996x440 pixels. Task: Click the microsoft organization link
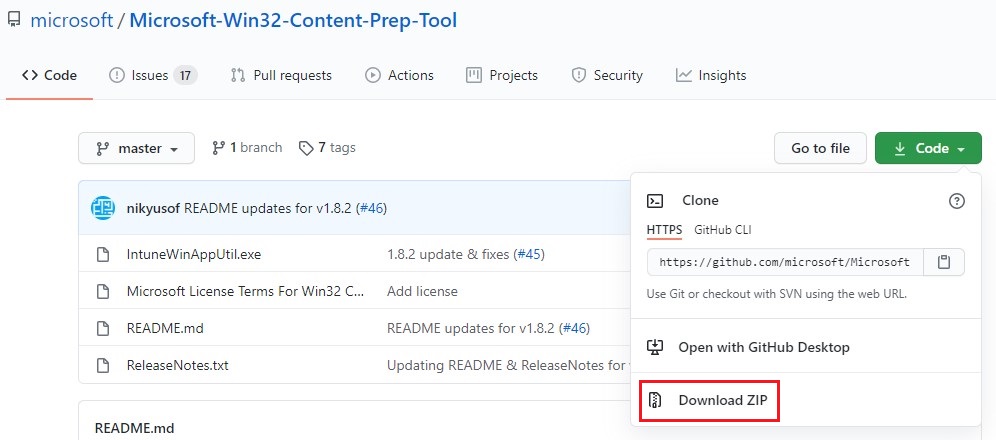point(72,20)
